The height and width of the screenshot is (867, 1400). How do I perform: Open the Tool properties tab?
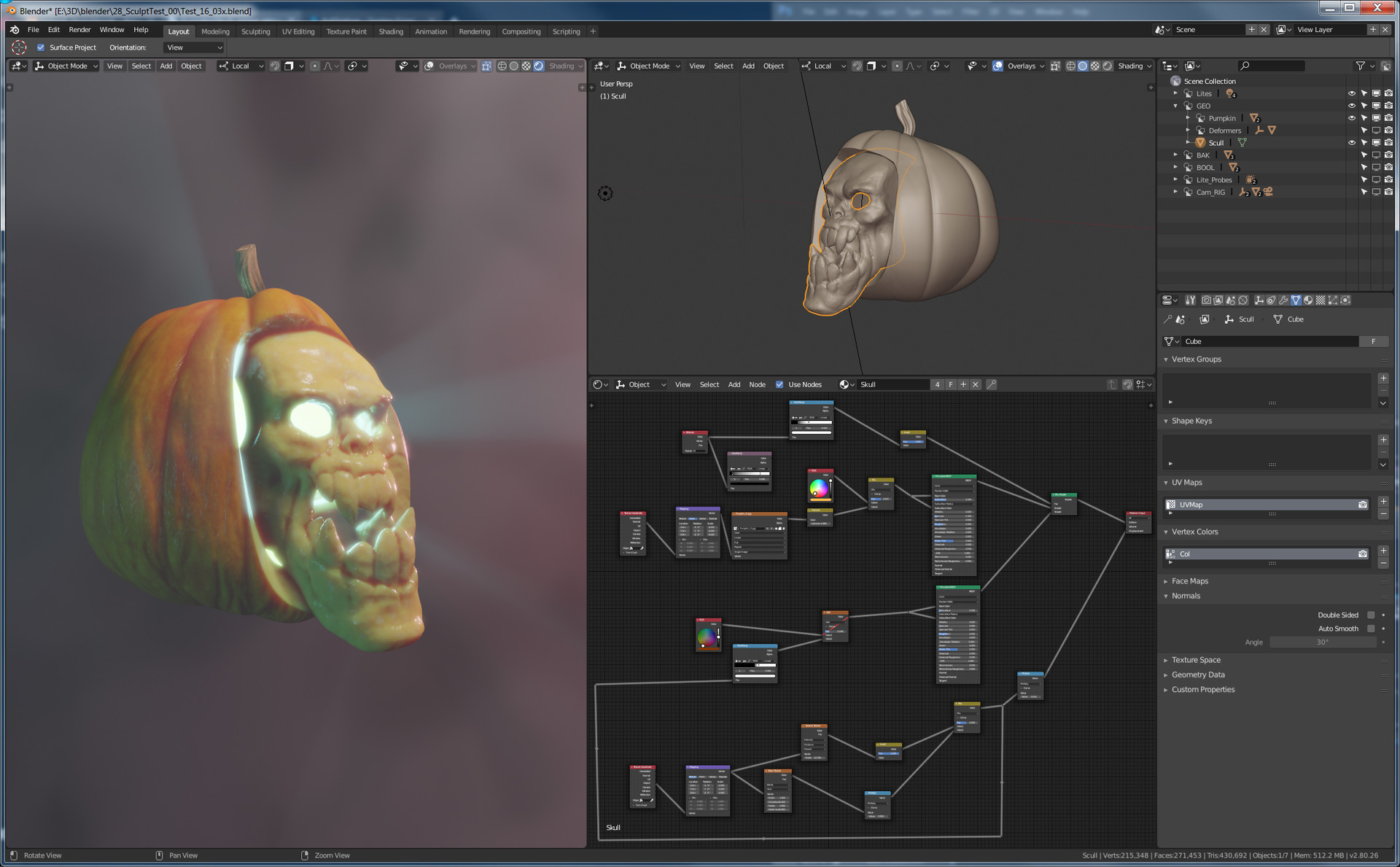click(1191, 300)
